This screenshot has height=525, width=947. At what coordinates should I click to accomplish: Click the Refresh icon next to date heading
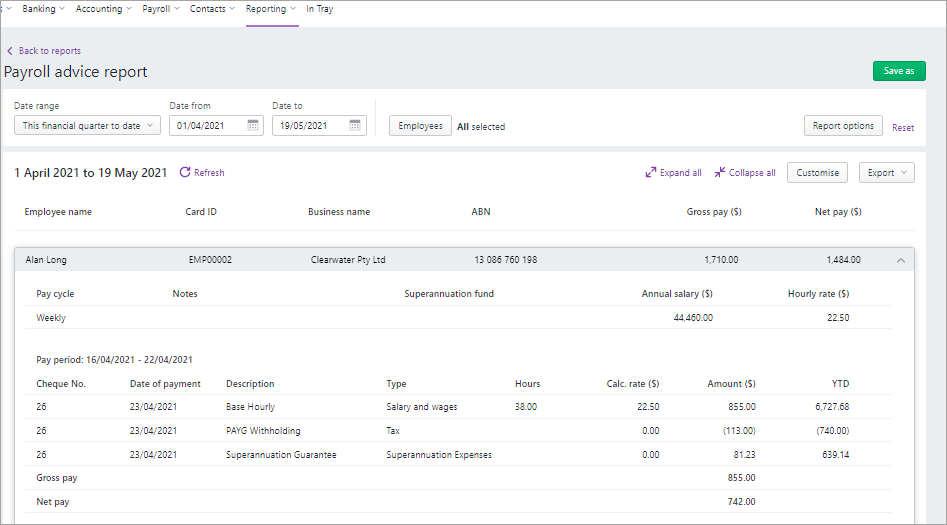184,173
